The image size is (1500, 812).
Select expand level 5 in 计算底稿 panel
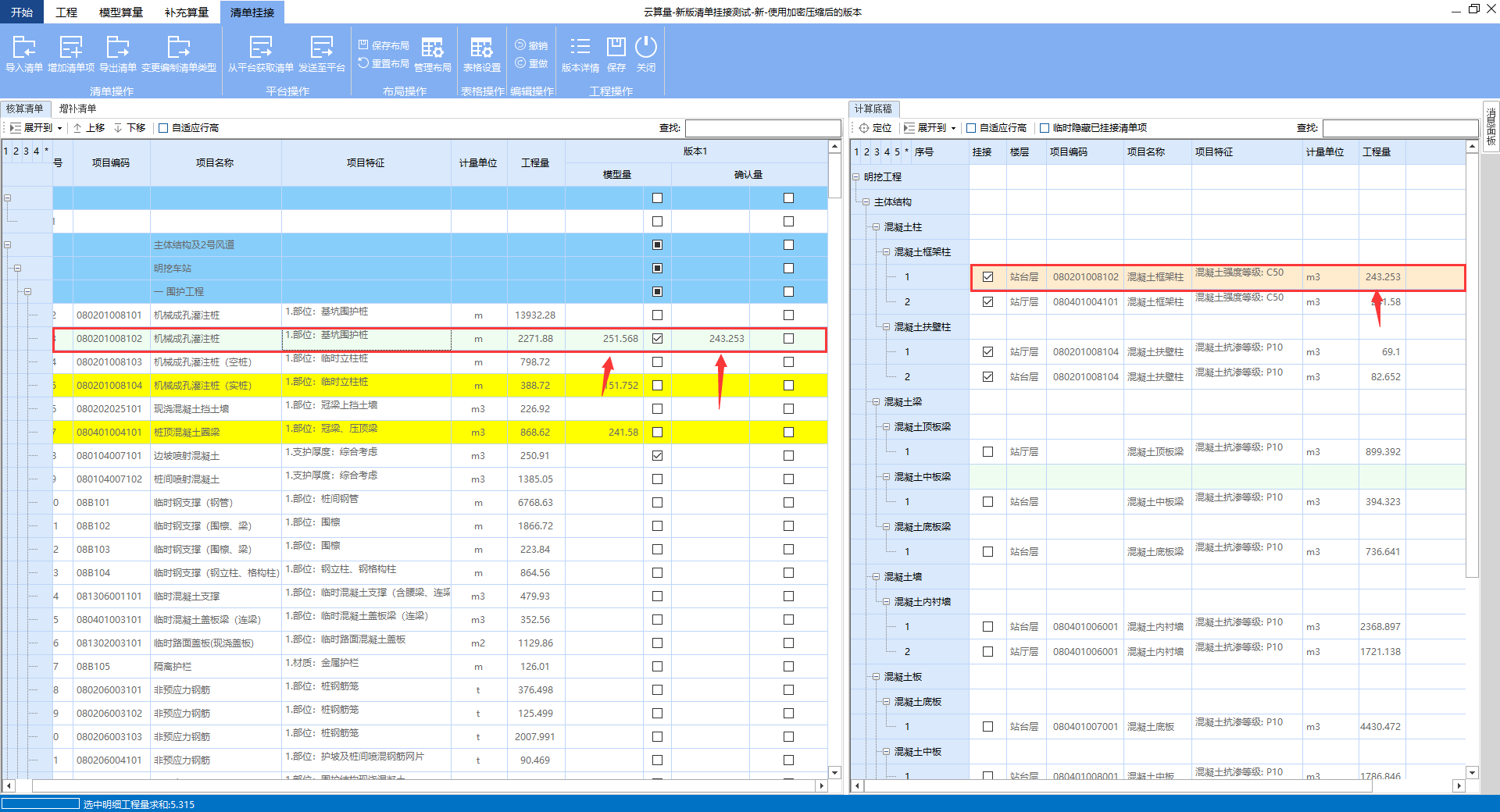click(x=897, y=151)
